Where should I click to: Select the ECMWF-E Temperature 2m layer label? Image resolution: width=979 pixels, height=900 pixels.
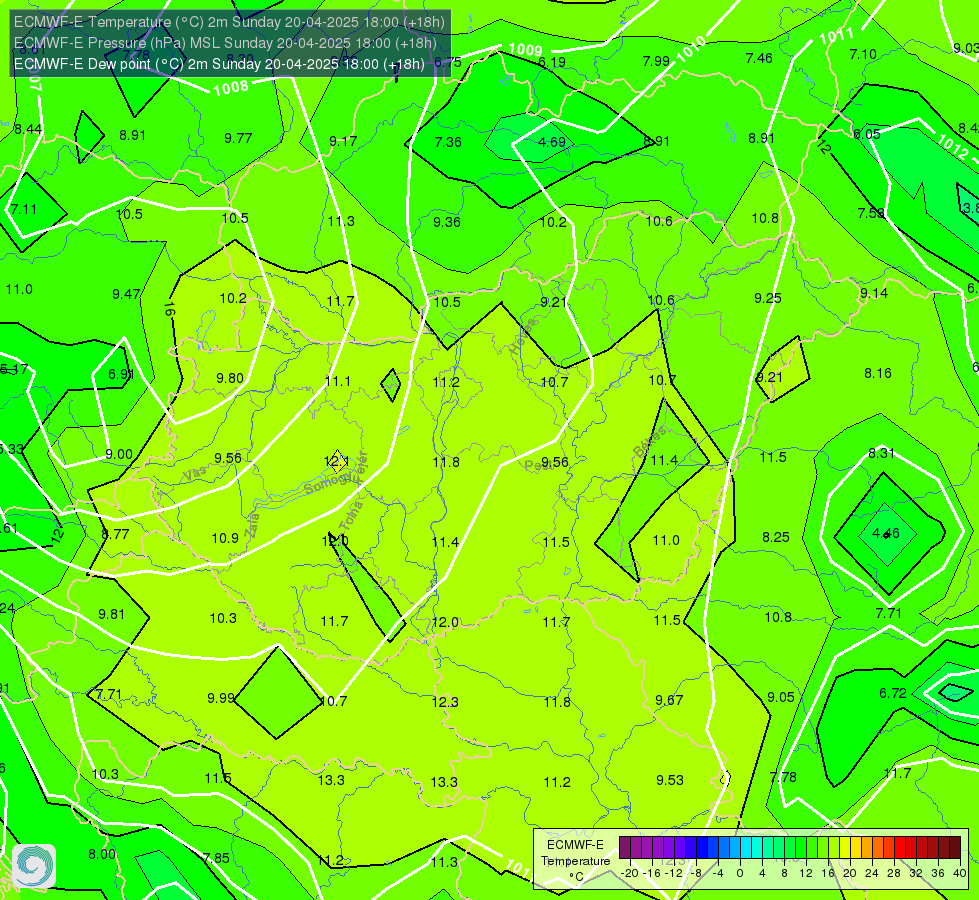click(229, 22)
